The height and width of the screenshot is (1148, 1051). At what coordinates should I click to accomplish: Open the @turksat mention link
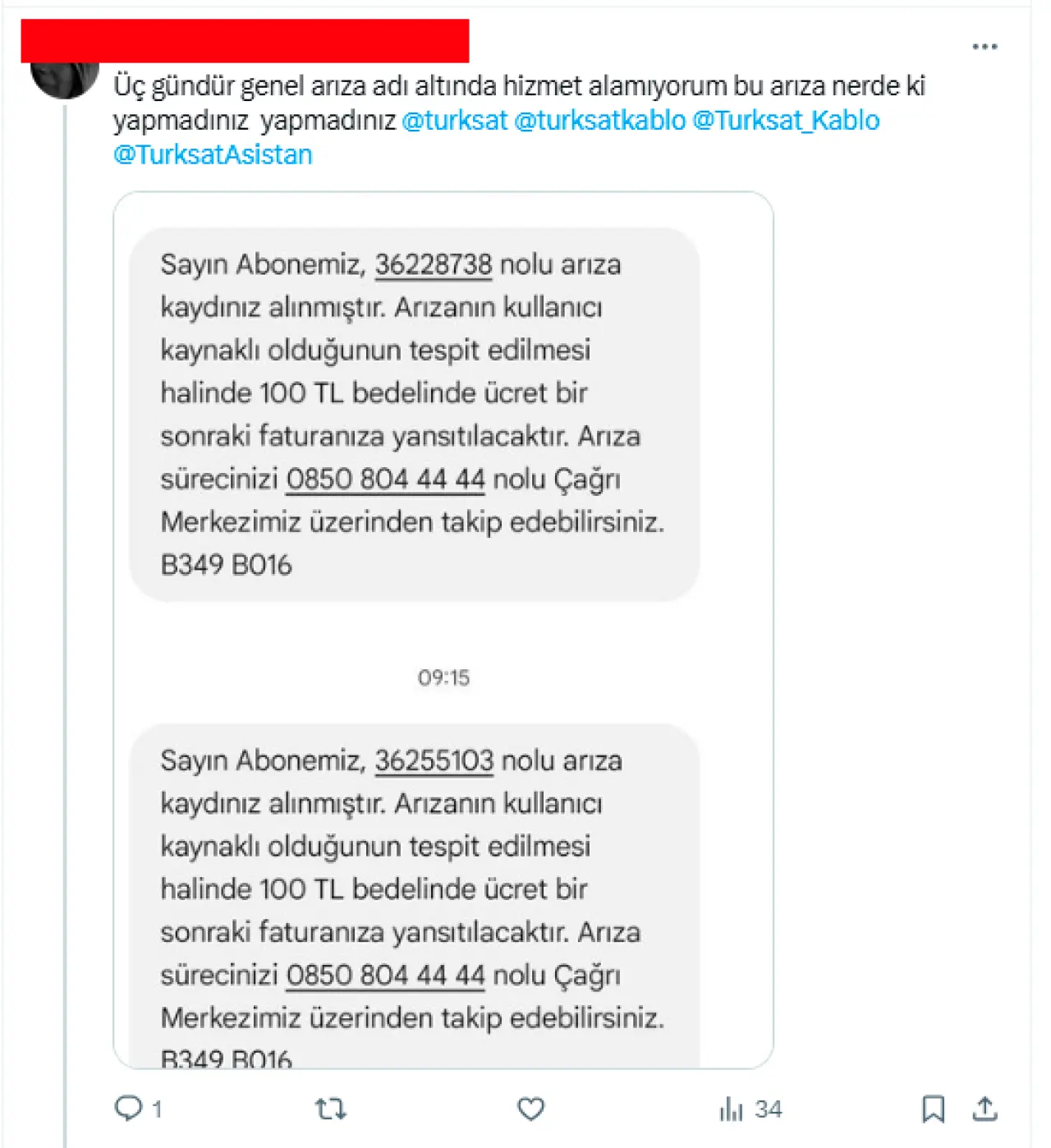455,120
